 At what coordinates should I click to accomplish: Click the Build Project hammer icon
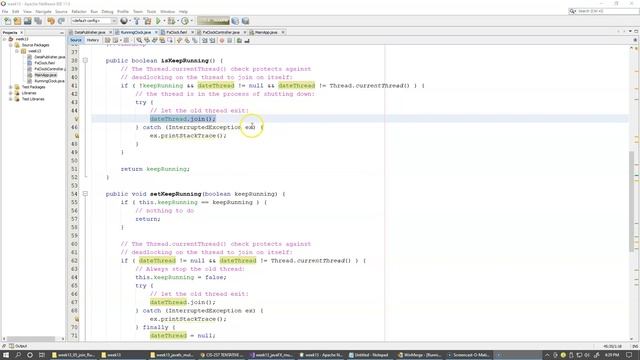pyautogui.click(x=137, y=21)
